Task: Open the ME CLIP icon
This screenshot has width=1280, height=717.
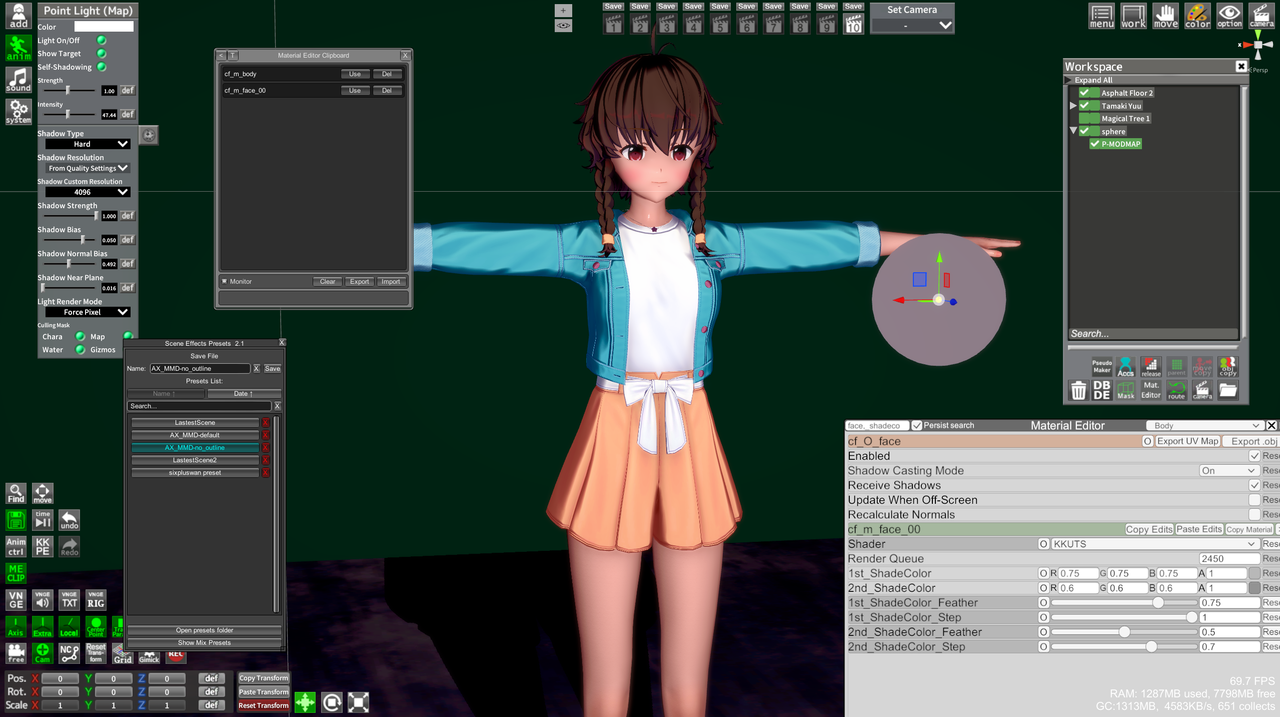Action: point(16,573)
